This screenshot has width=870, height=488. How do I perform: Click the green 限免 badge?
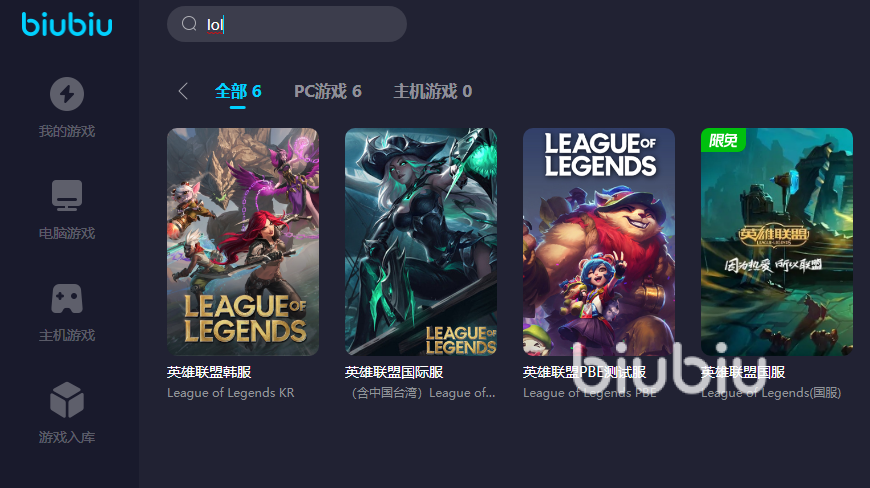point(723,140)
